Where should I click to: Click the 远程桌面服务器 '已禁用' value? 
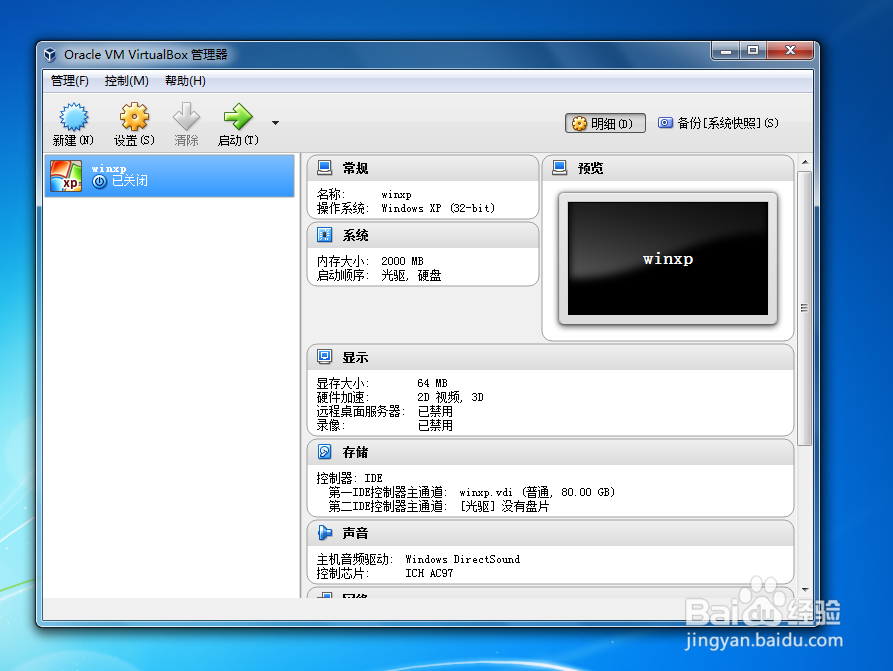point(435,411)
